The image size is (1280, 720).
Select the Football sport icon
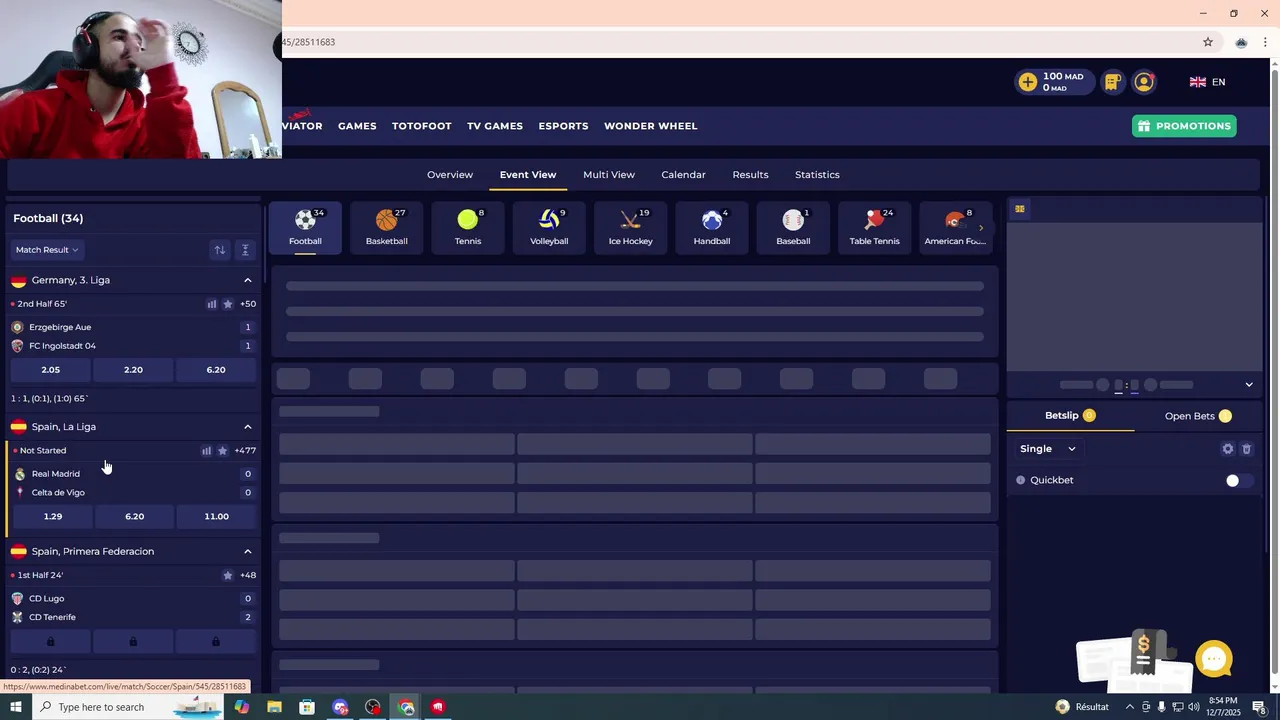(305, 228)
